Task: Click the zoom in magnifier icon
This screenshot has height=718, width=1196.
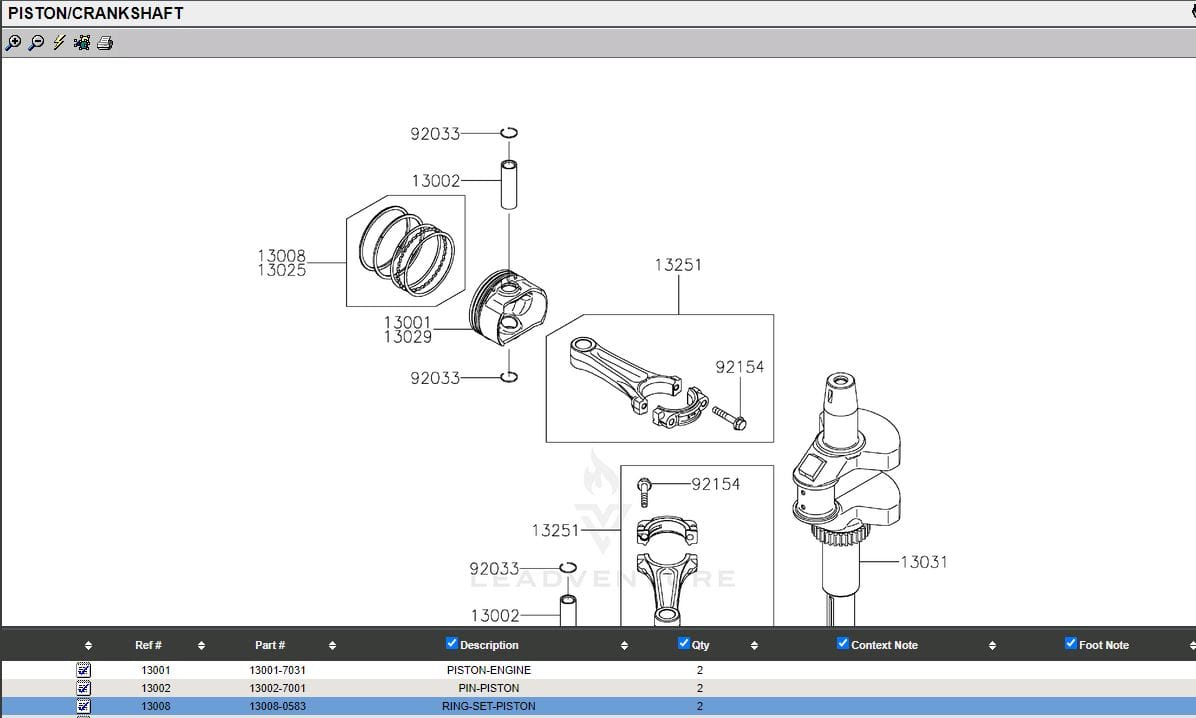Action: pos(13,42)
